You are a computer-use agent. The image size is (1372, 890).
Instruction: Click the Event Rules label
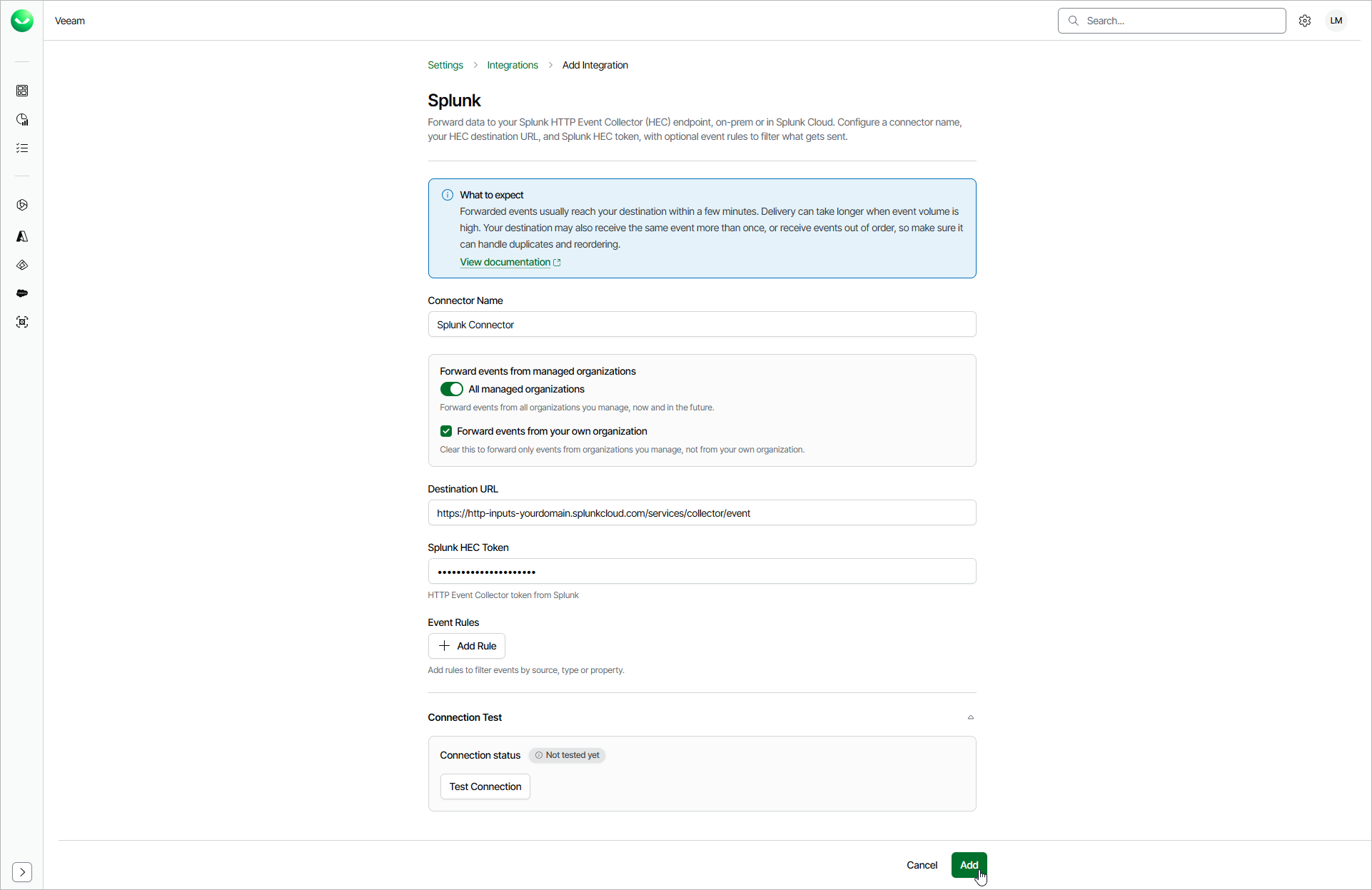click(x=453, y=622)
